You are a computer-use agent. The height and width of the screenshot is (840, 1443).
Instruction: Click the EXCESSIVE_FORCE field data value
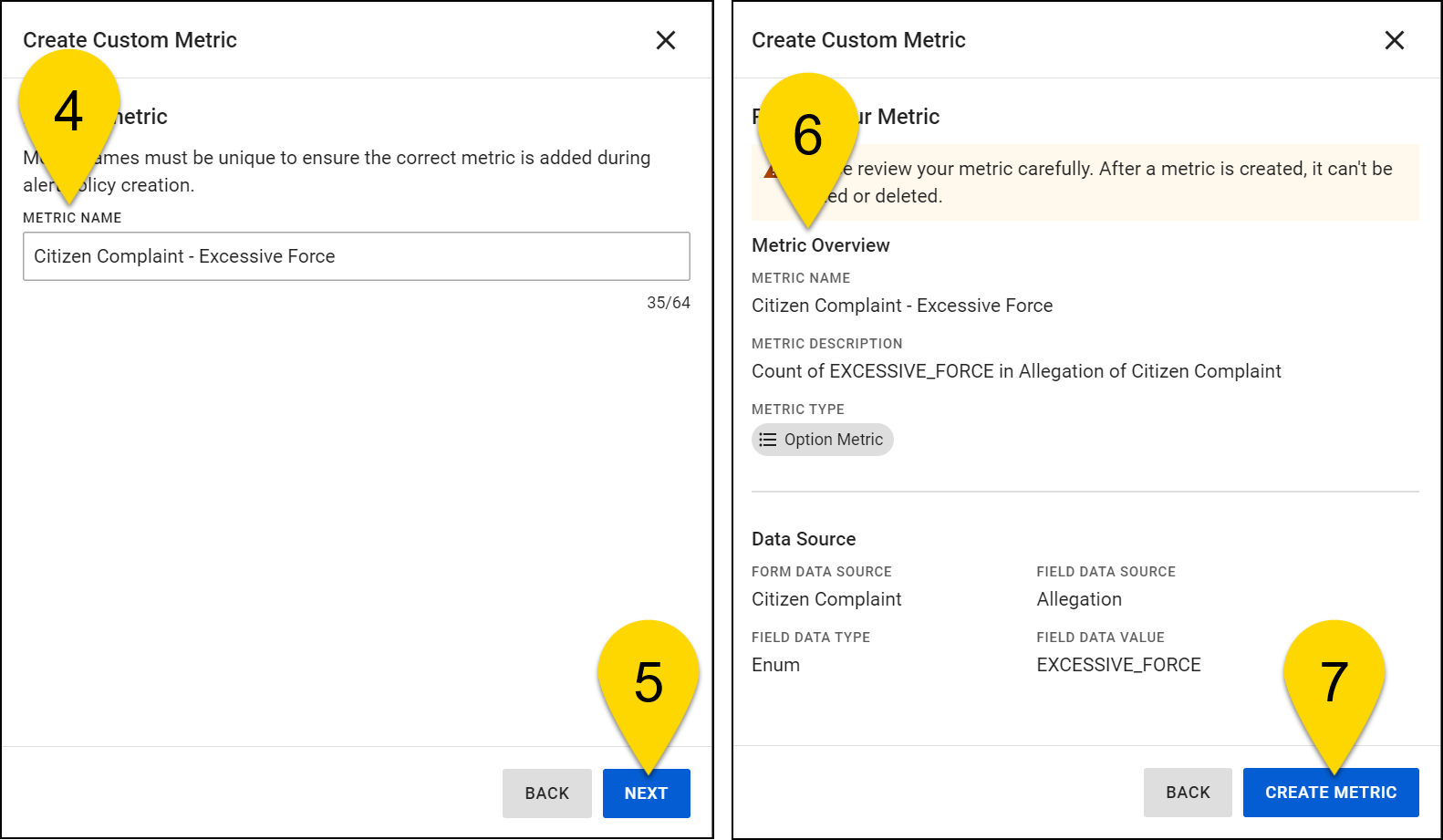(x=1118, y=665)
